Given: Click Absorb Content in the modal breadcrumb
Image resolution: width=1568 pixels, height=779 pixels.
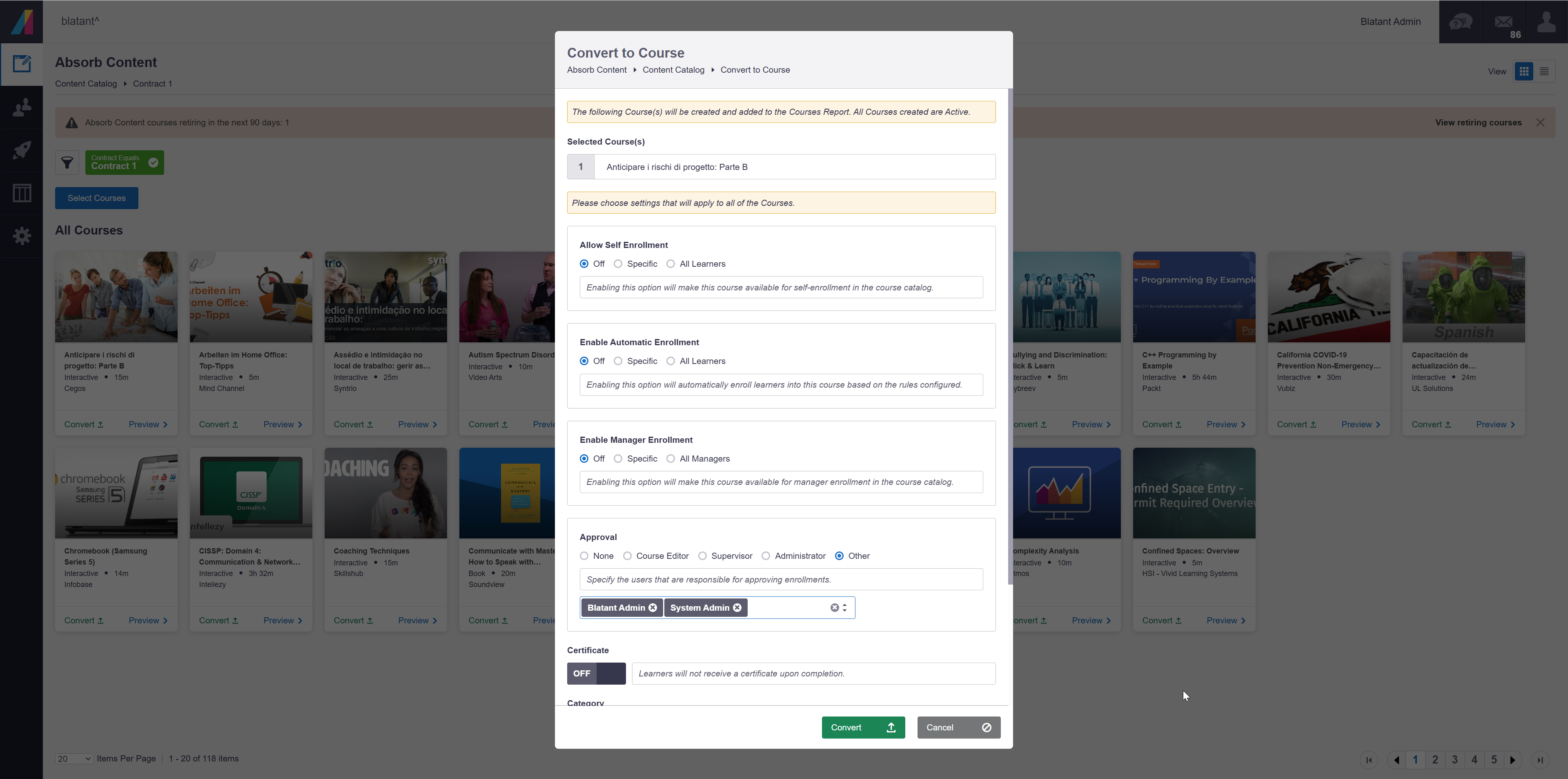Looking at the screenshot, I should click(x=597, y=69).
